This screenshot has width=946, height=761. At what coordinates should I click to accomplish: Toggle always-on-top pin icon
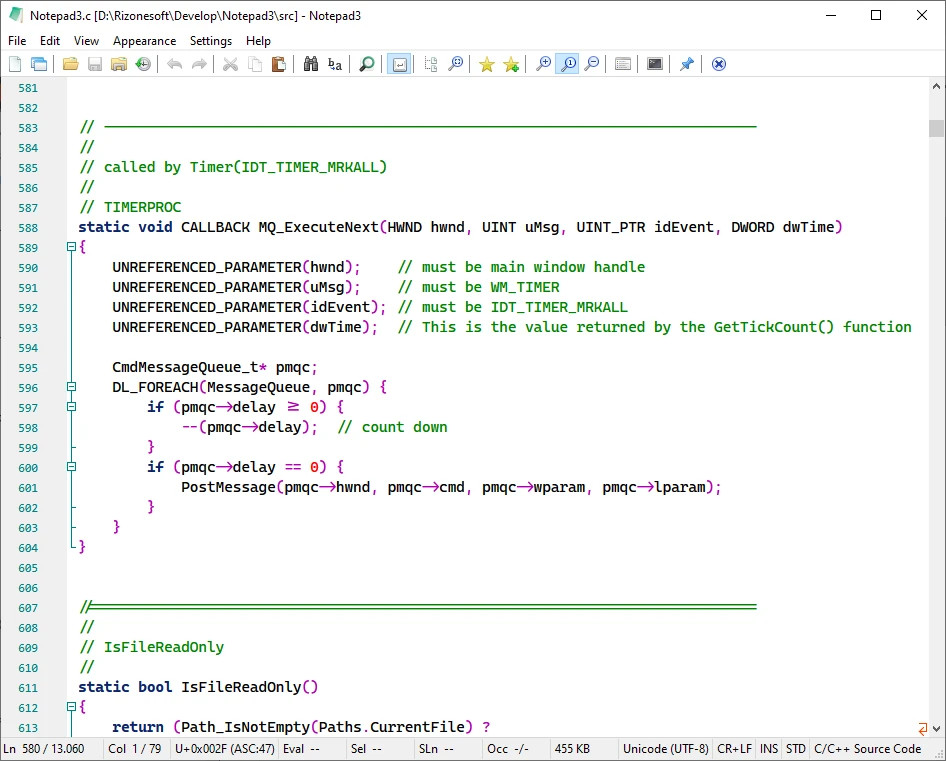pyautogui.click(x=686, y=64)
